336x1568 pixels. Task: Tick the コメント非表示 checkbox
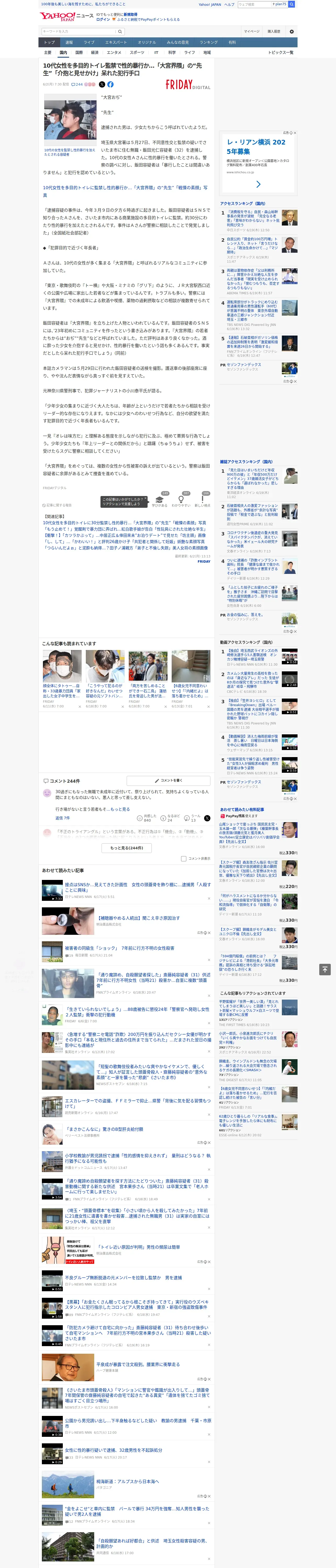(x=183, y=859)
